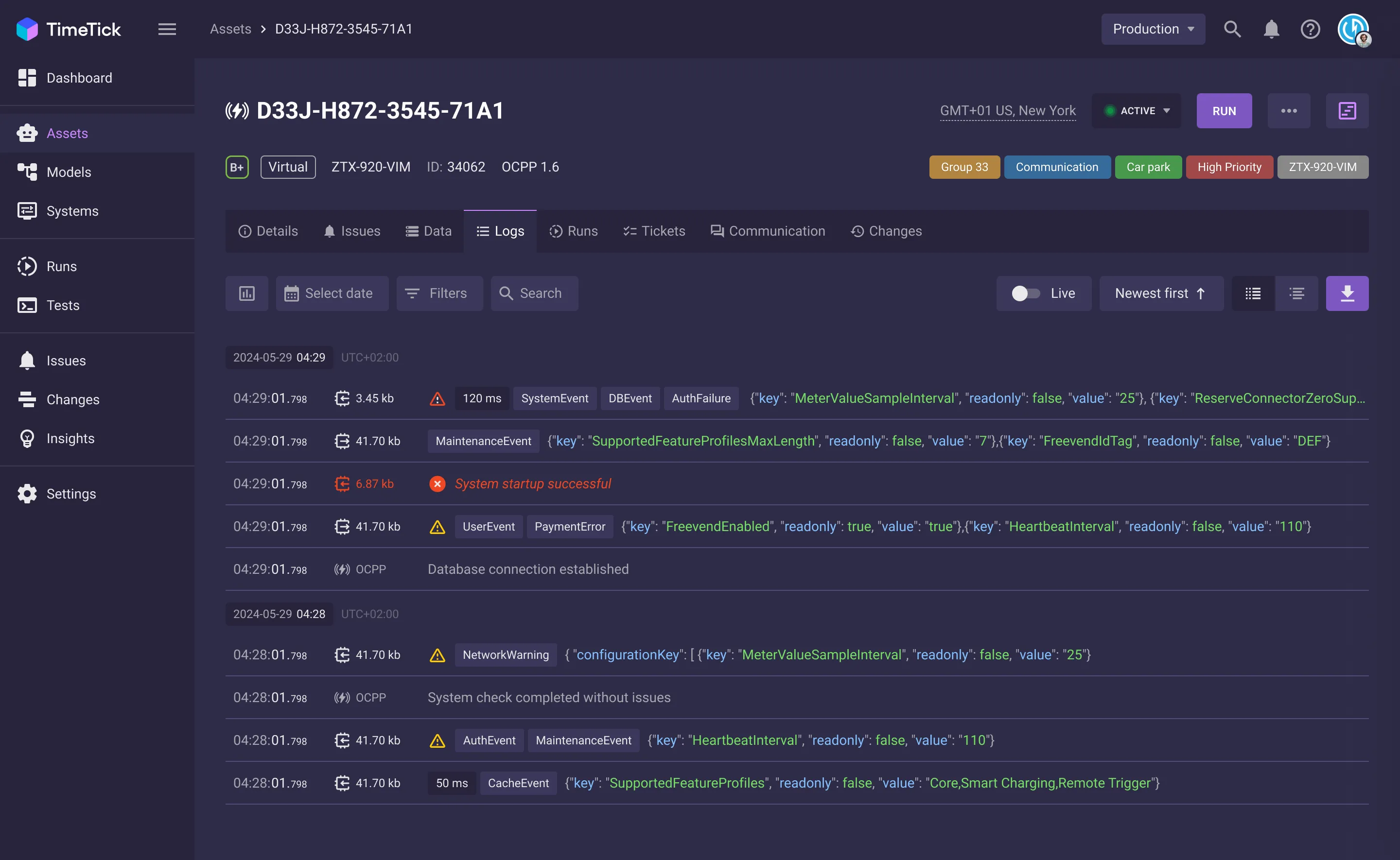Click the Car park tag

tap(1148, 167)
